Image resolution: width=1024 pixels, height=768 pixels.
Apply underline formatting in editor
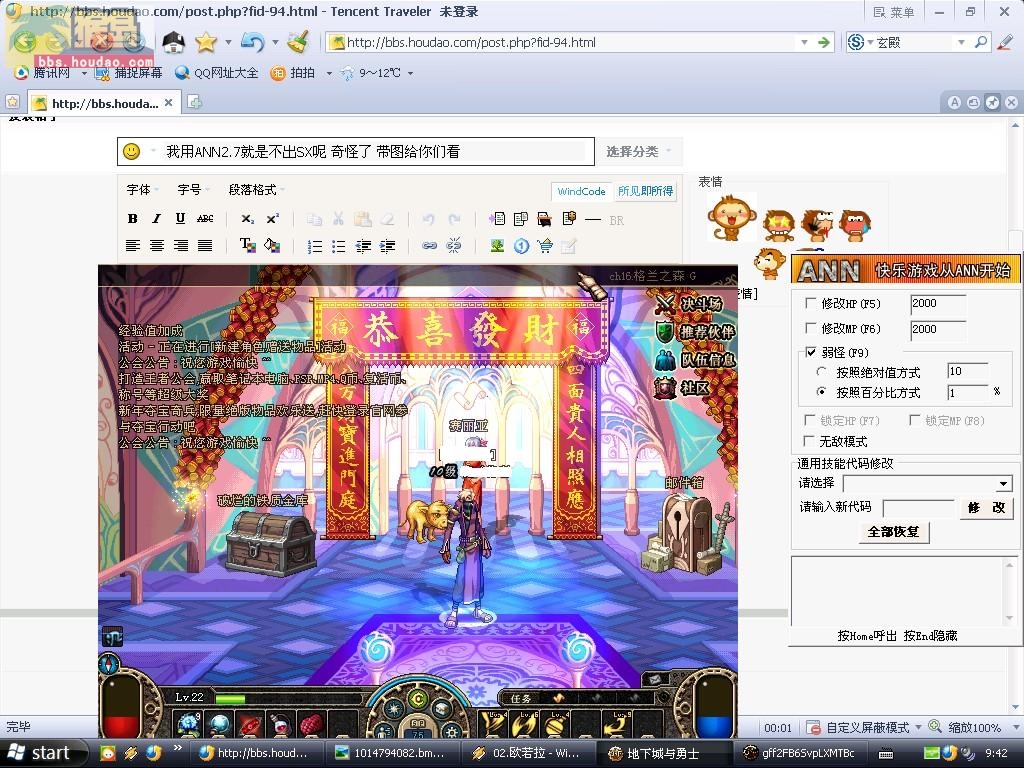180,219
